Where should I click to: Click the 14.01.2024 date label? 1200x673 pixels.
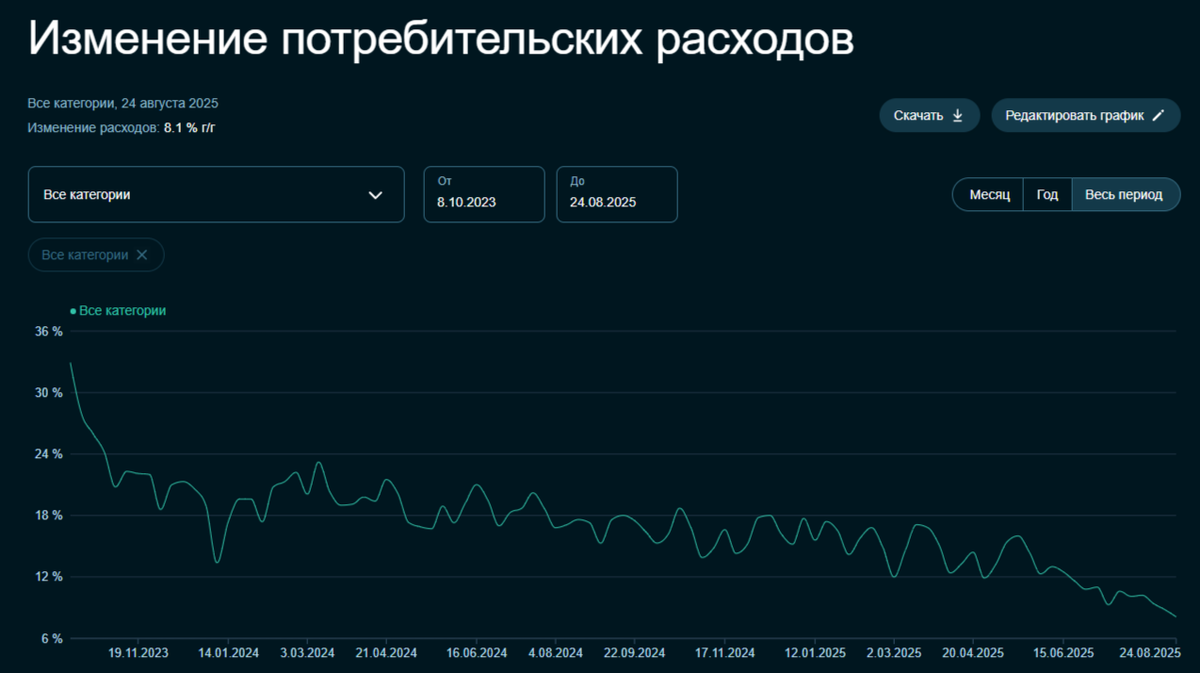pos(228,653)
